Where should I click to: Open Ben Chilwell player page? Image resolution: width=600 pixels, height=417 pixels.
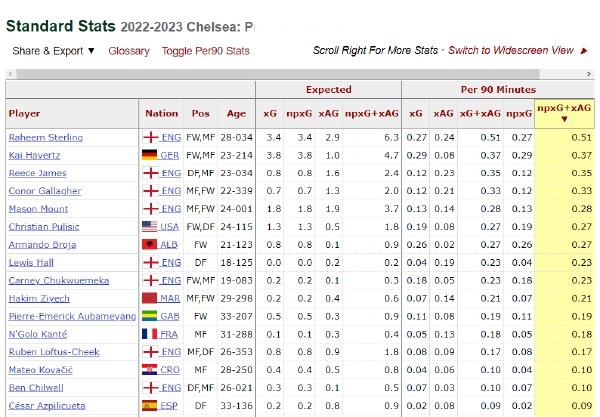(x=36, y=388)
